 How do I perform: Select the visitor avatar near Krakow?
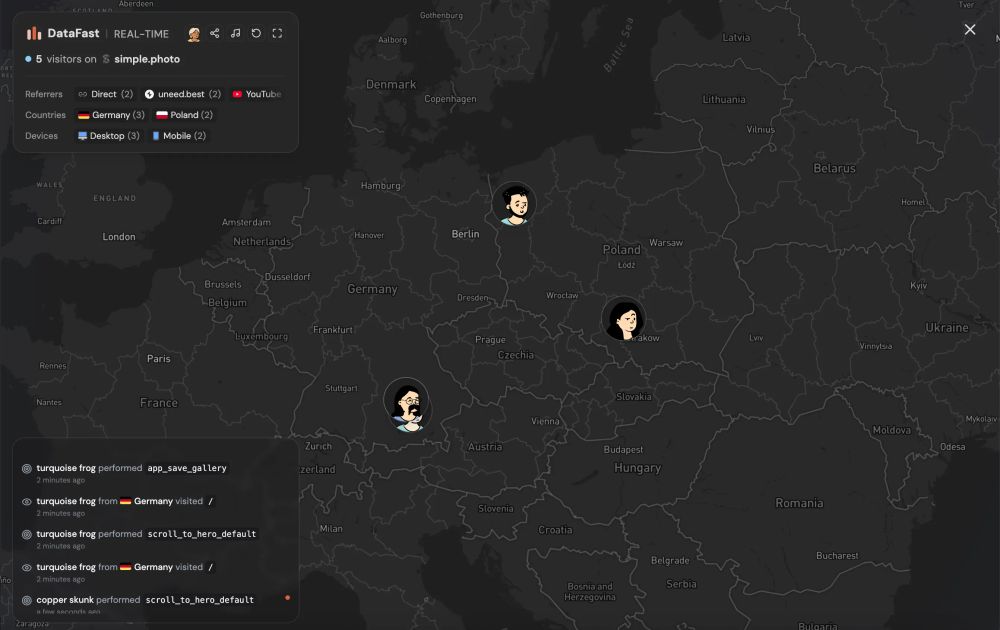[624, 319]
